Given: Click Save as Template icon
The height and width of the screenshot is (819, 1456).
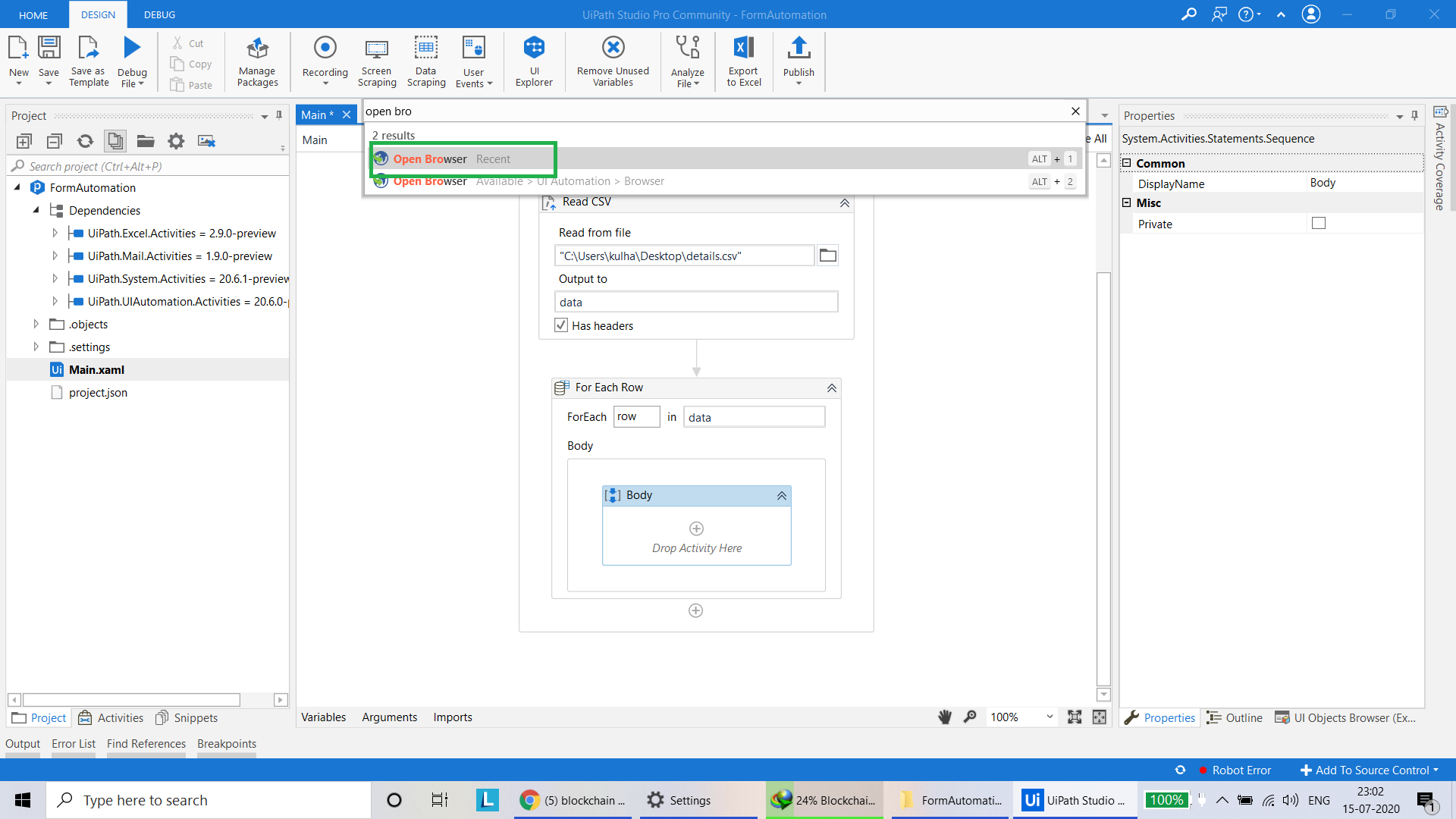Looking at the screenshot, I should point(89,48).
